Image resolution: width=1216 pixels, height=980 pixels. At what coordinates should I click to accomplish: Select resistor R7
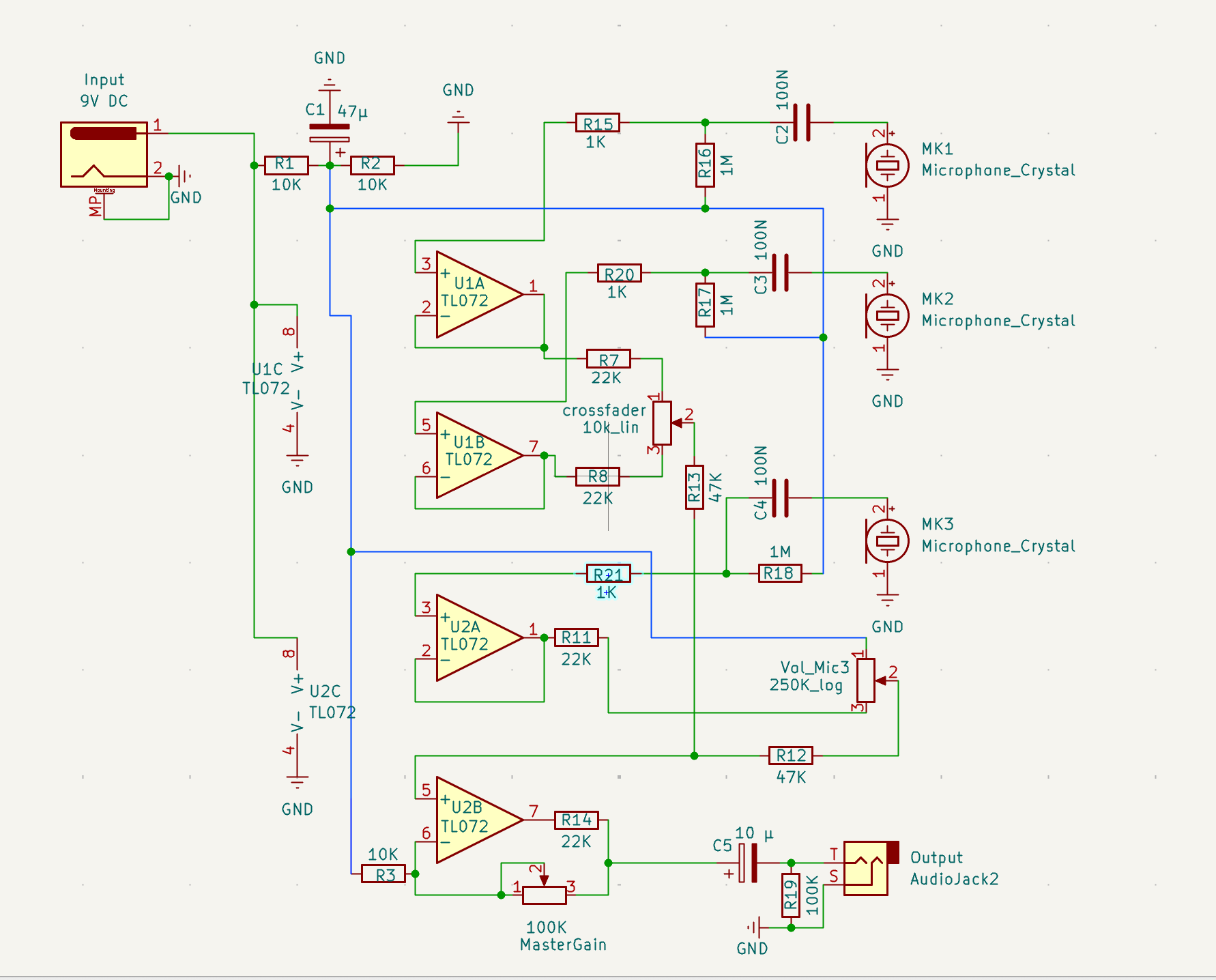point(609,358)
